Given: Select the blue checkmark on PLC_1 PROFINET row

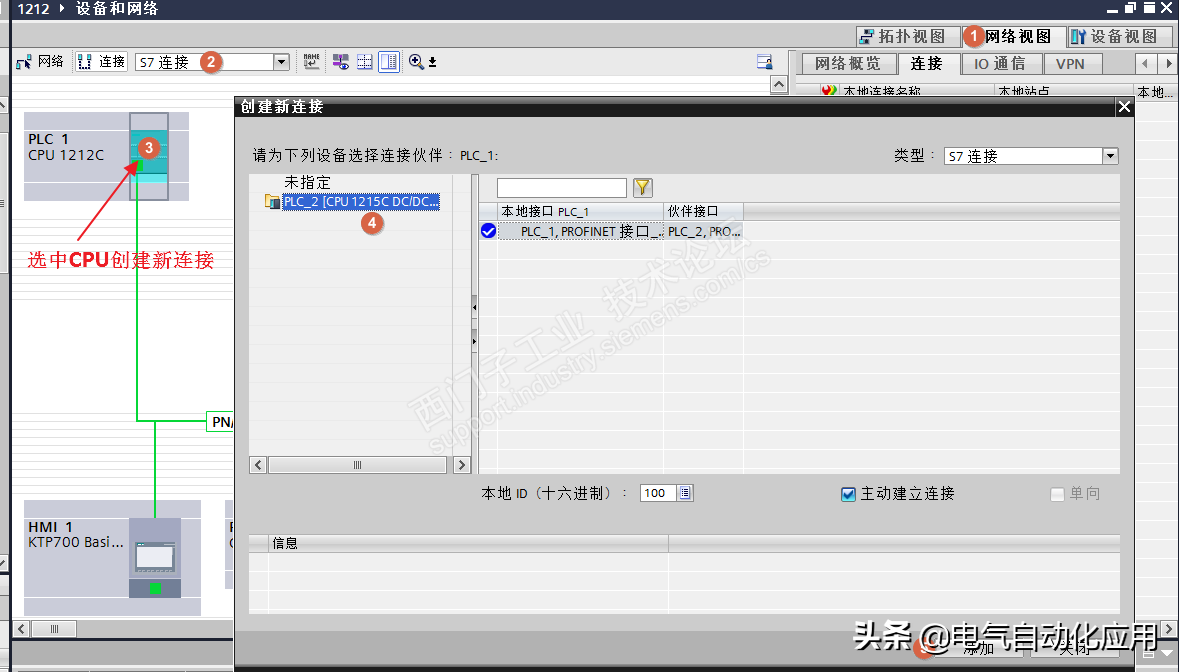Looking at the screenshot, I should pos(489,231).
